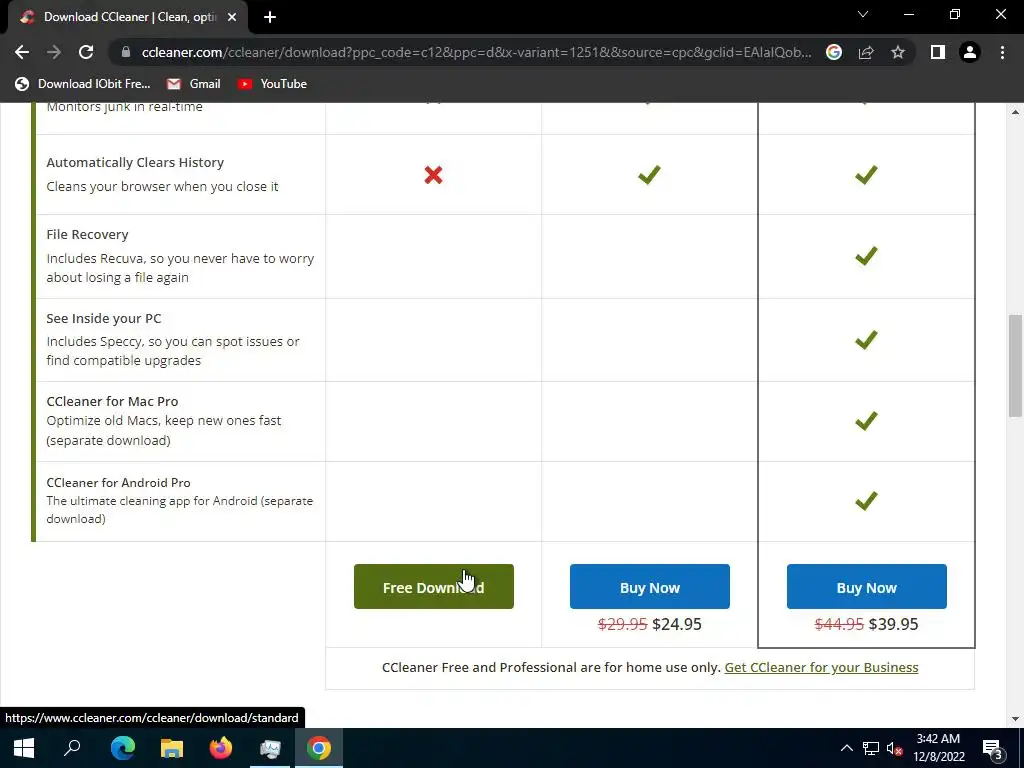Reload the CCleaner download page
1024x768 pixels.
[86, 52]
